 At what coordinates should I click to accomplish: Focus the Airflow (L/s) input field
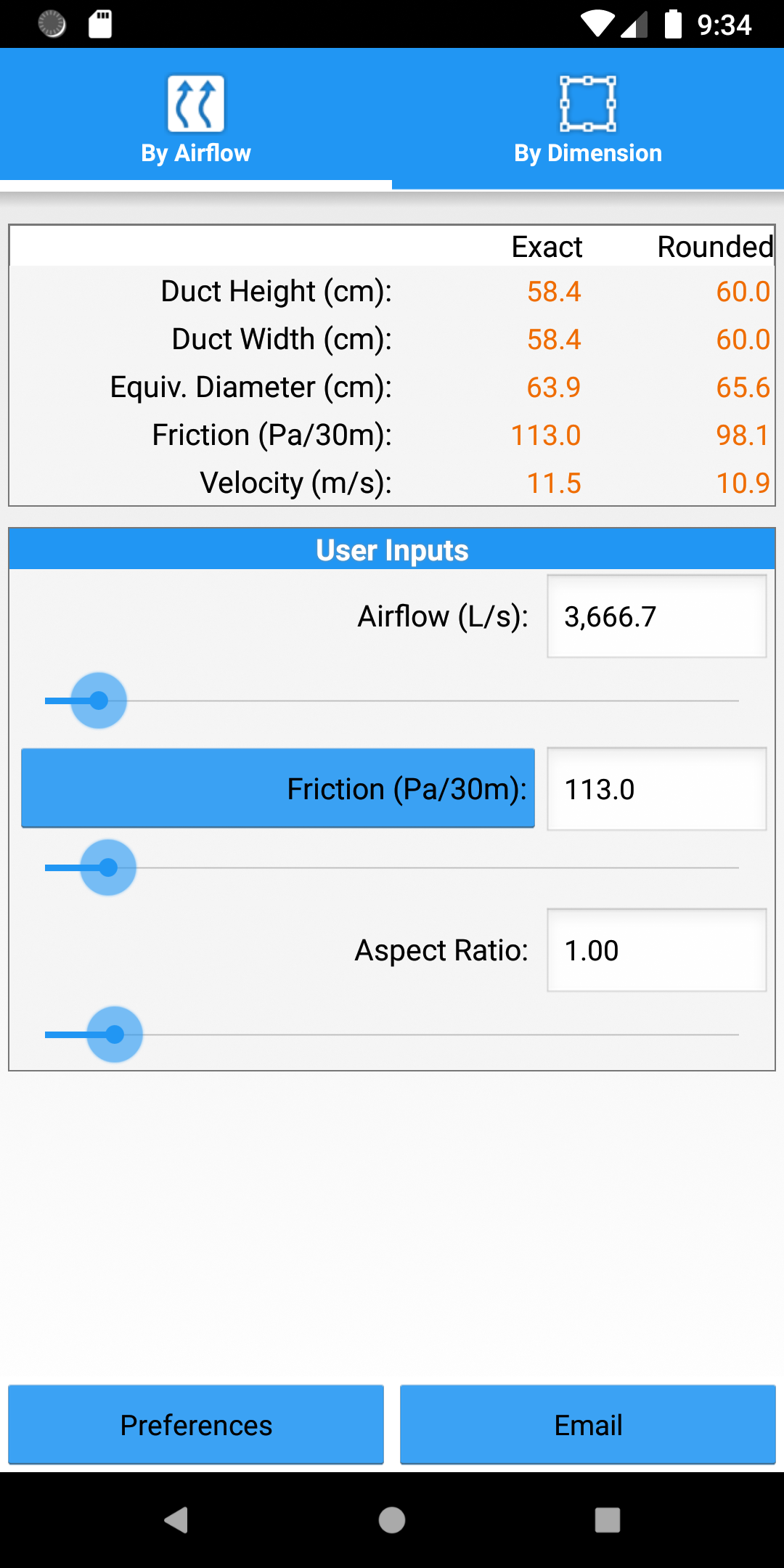pos(656,616)
